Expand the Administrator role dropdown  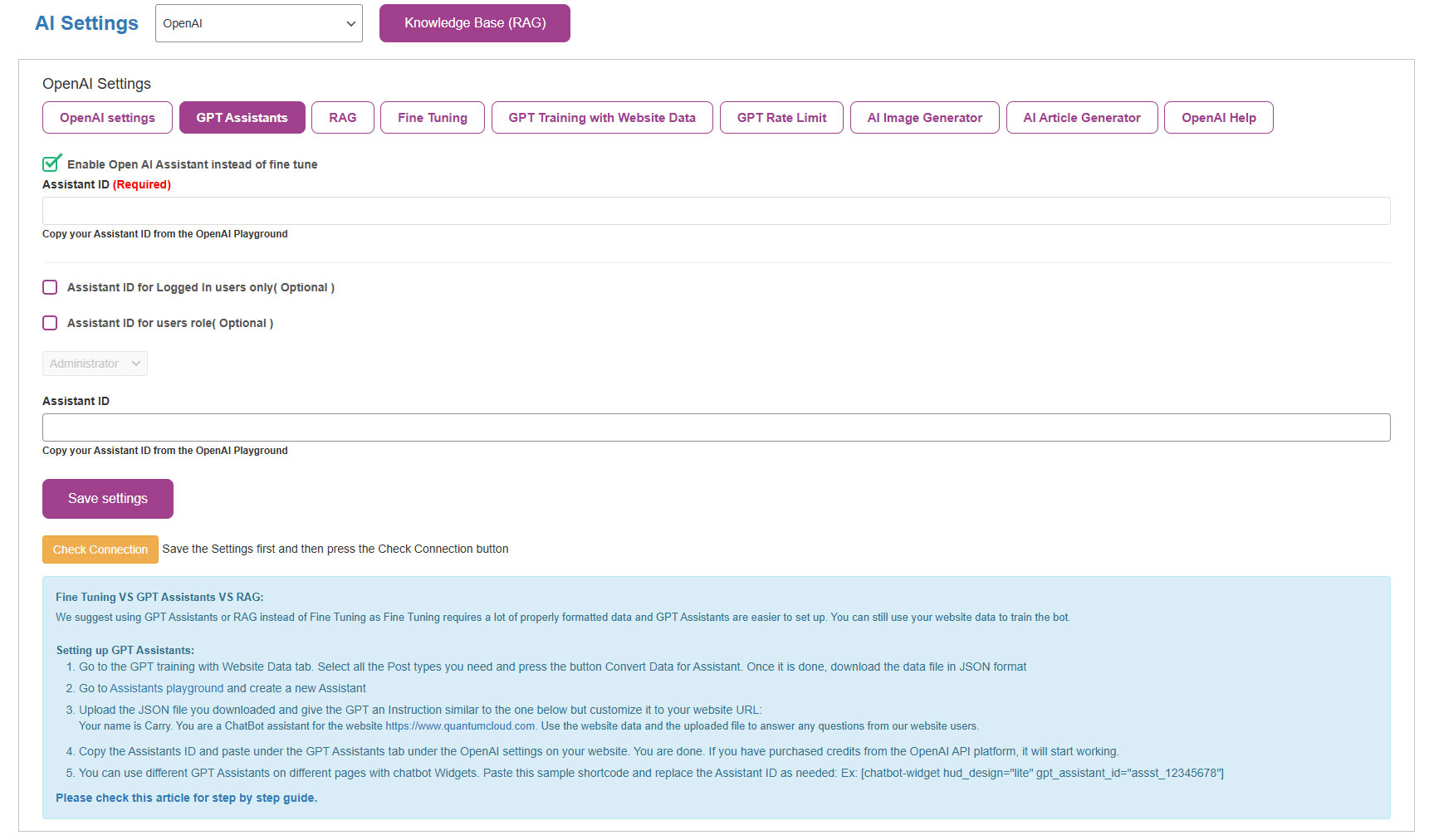coord(95,364)
